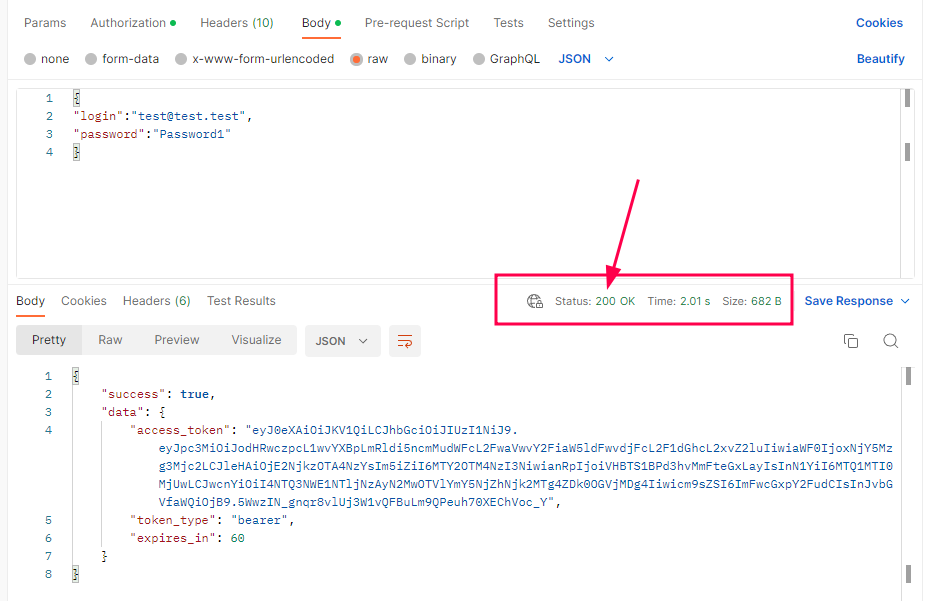Screen dimensions: 947x601
Task: Open the request Settings tab
Action: 571,23
